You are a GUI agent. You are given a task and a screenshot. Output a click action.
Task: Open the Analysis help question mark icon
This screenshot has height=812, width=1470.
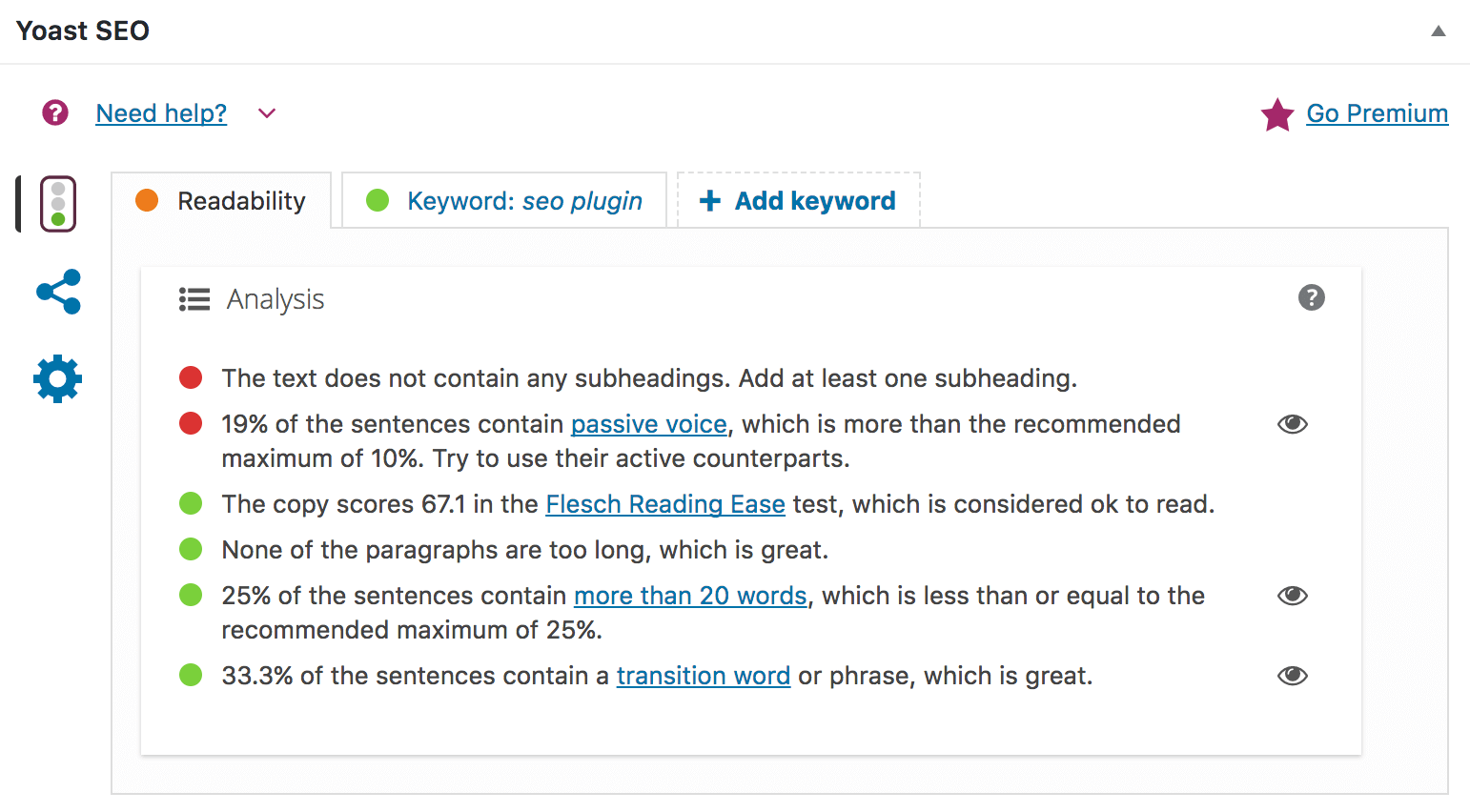[x=1312, y=297]
